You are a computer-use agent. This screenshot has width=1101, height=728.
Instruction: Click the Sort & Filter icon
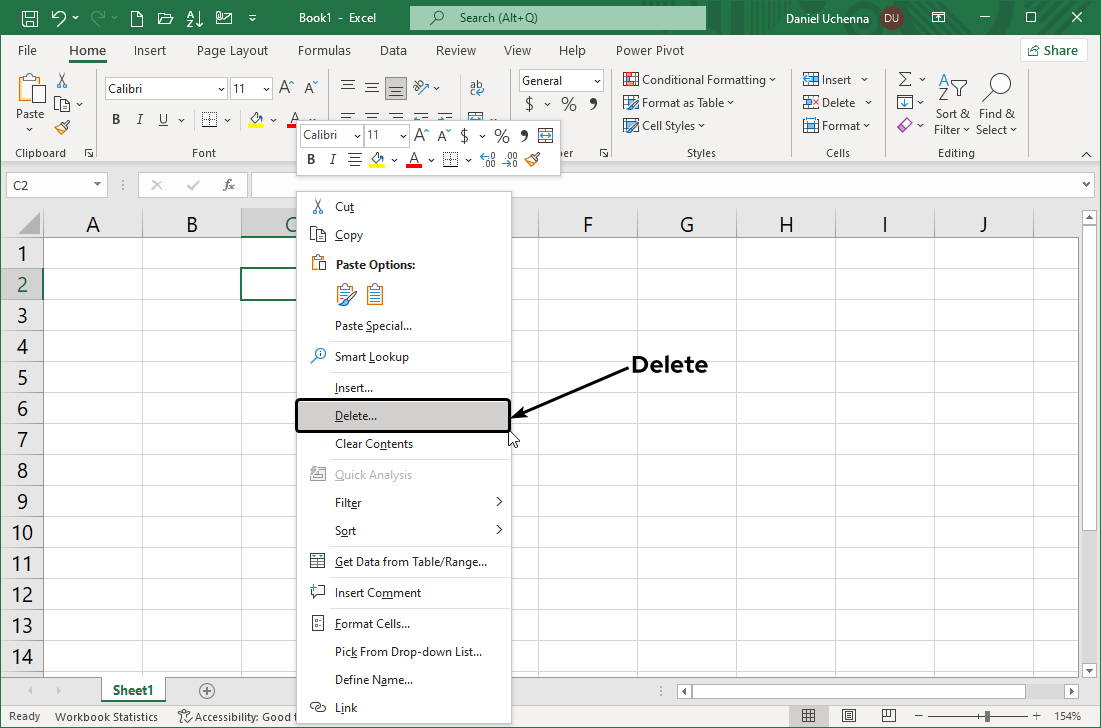tap(952, 89)
